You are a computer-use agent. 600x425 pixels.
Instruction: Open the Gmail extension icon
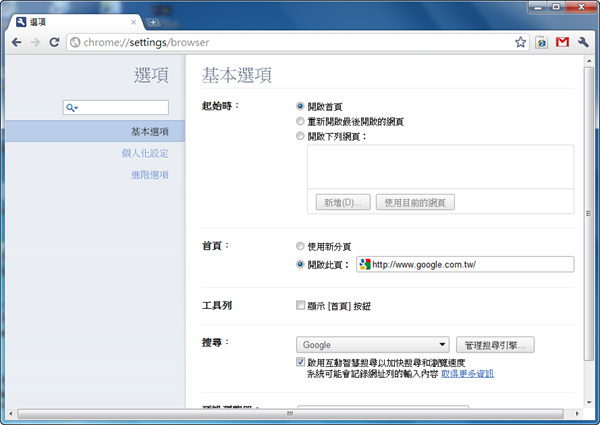[562, 42]
